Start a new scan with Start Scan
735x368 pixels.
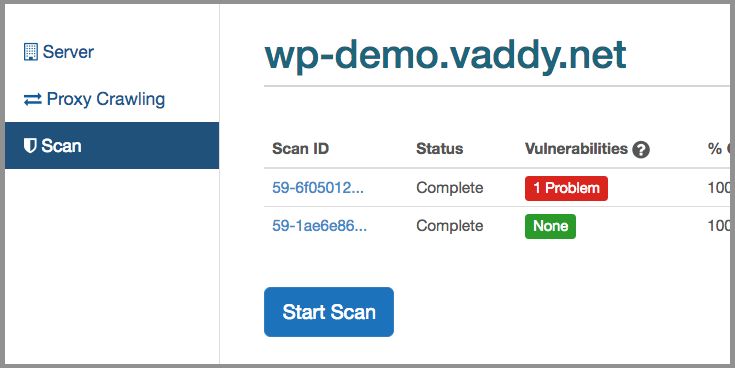[329, 312]
